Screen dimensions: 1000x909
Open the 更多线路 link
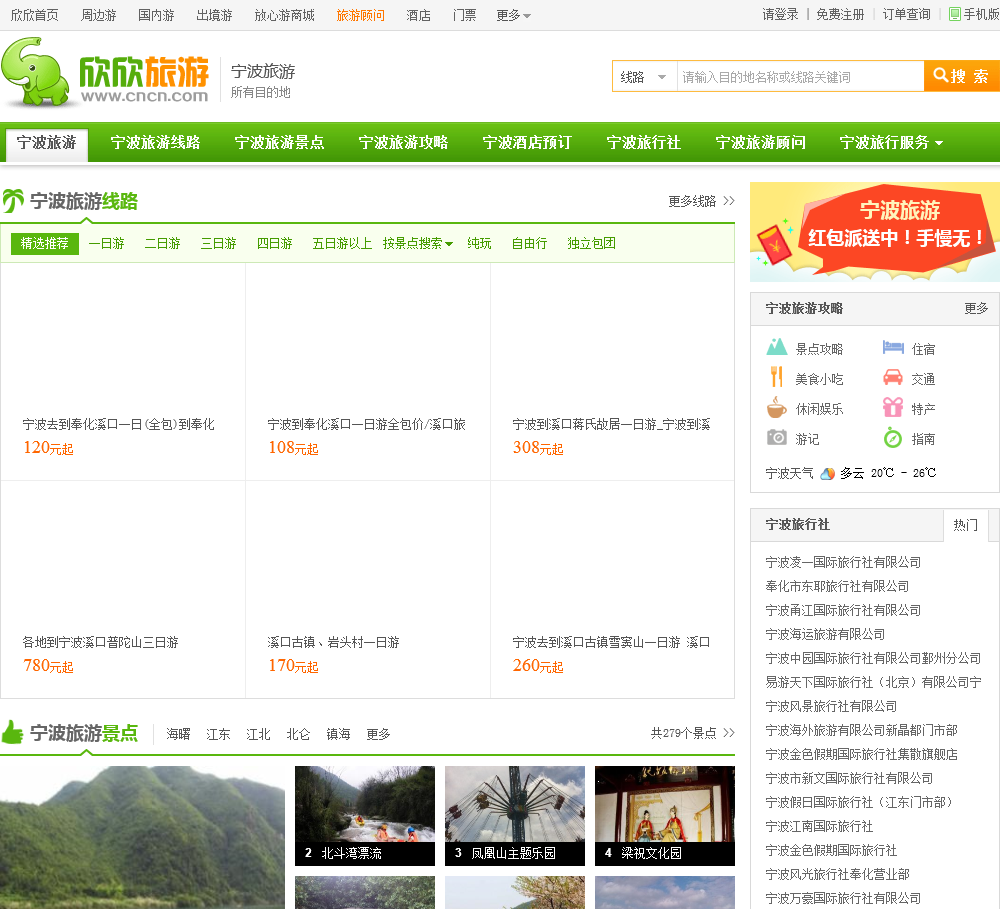[x=701, y=201]
